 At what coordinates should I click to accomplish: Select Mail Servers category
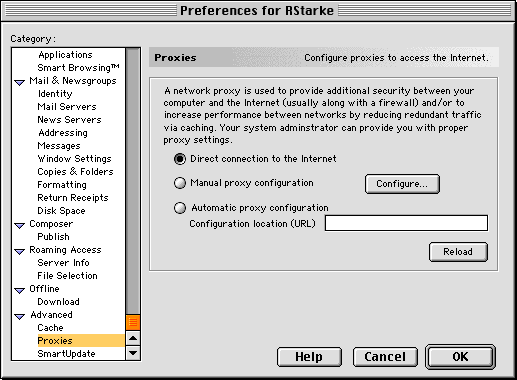tap(67, 107)
